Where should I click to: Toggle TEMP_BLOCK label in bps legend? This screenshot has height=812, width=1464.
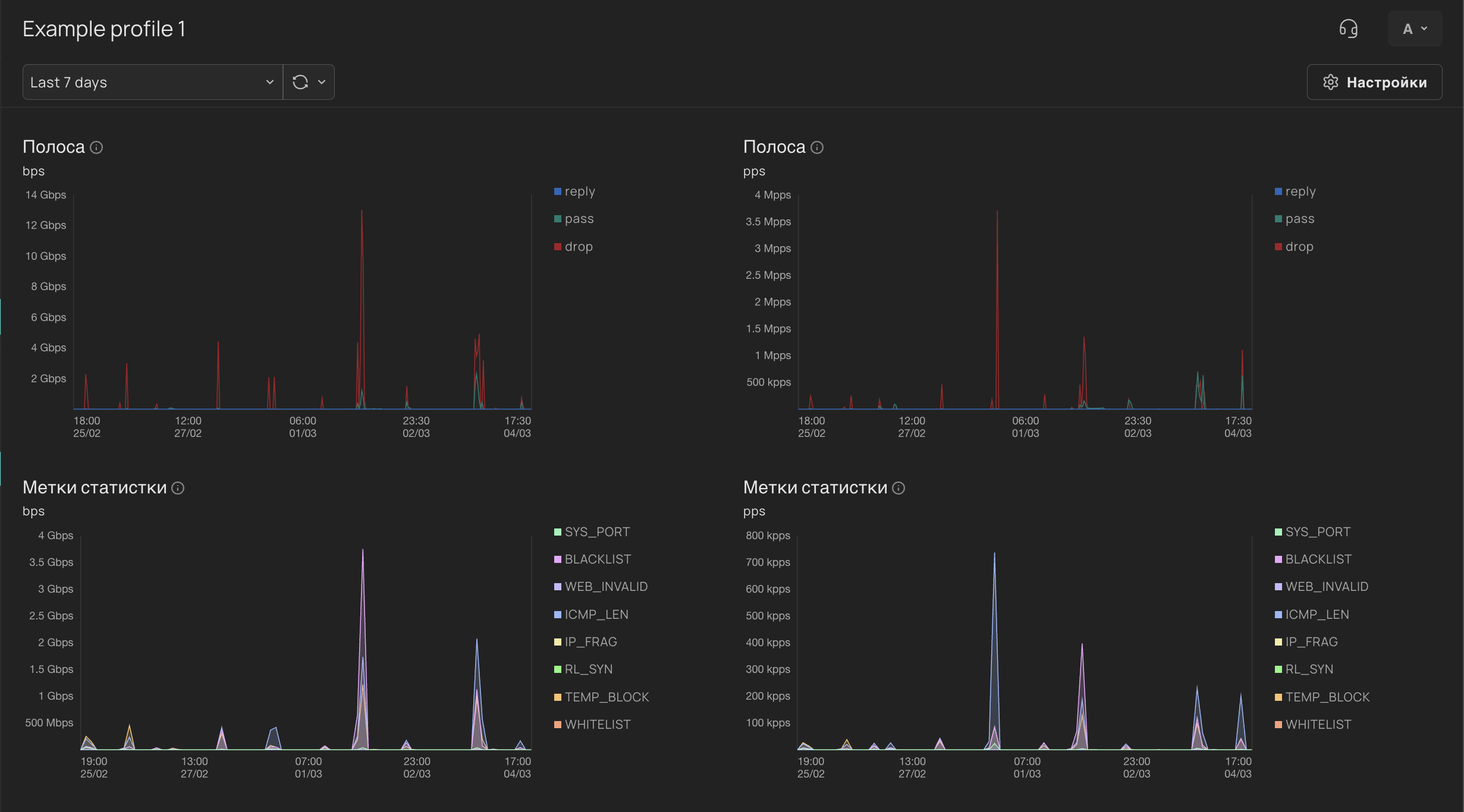click(606, 697)
